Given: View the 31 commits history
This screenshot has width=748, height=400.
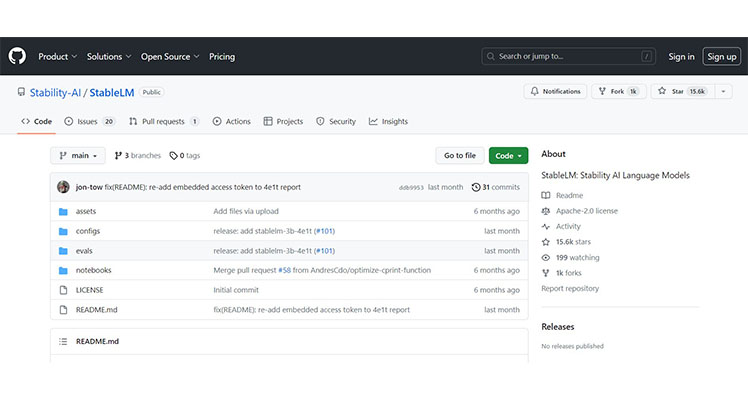Looking at the screenshot, I should pos(496,187).
